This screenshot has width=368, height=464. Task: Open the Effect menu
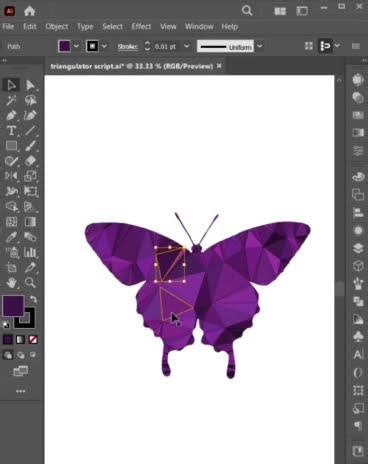(141, 27)
